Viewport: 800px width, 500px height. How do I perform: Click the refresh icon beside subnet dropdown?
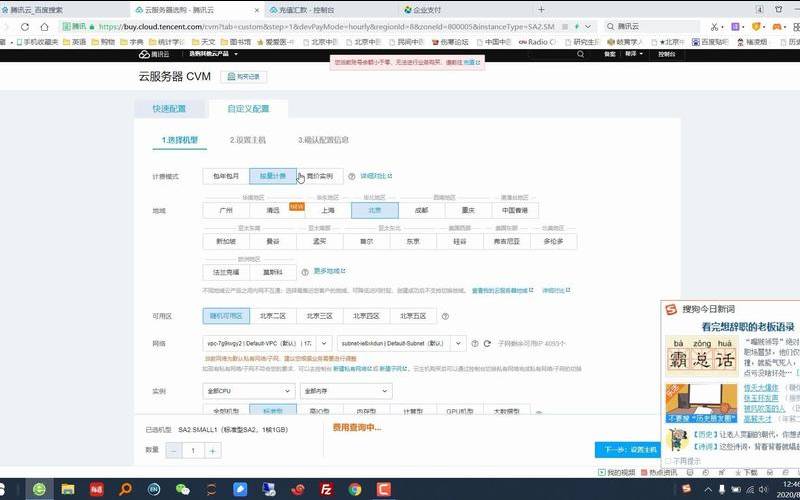click(488, 343)
